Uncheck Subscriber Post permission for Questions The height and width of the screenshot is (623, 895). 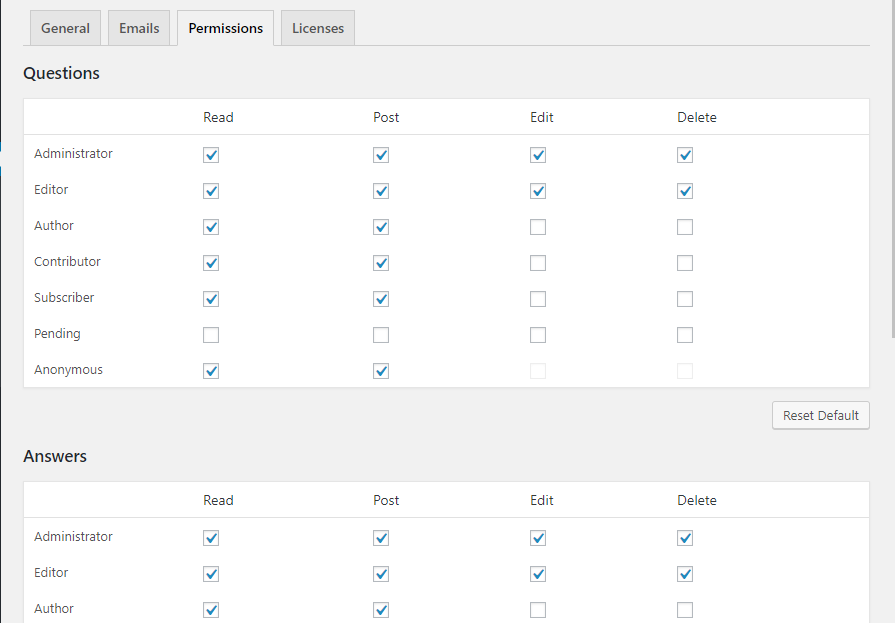381,299
